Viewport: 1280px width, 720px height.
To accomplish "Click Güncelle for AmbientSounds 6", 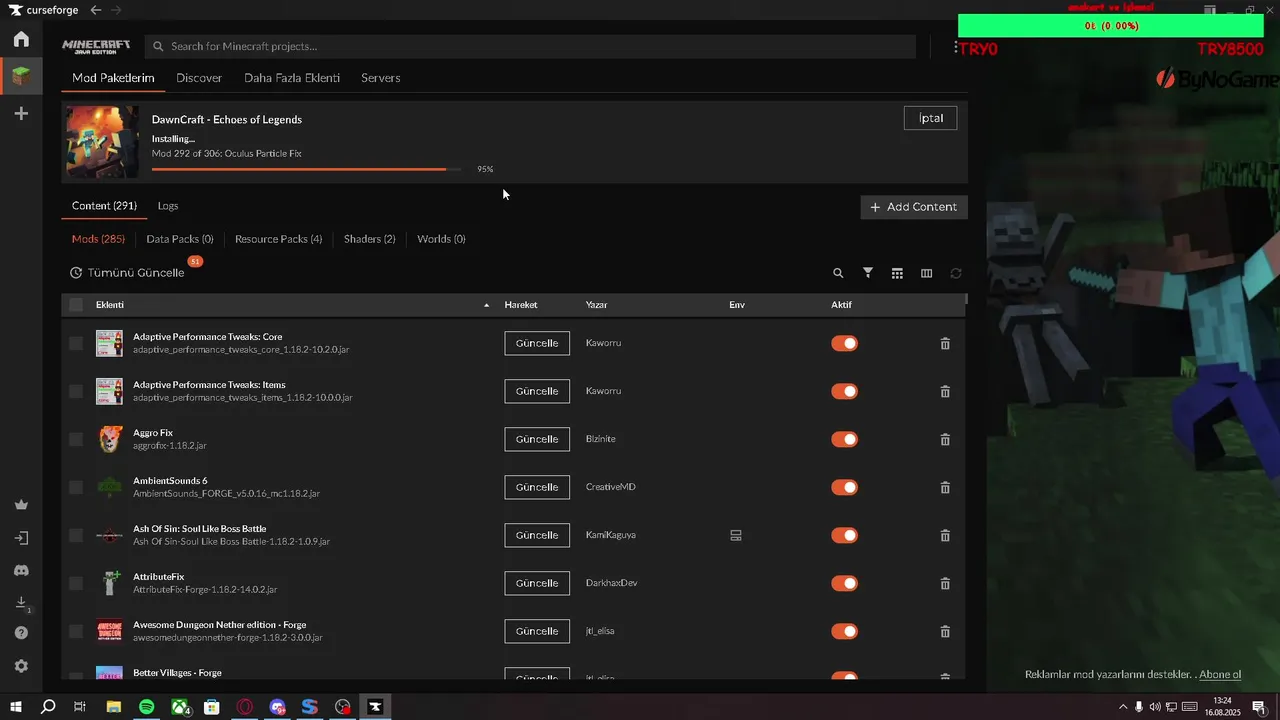I will 537,487.
